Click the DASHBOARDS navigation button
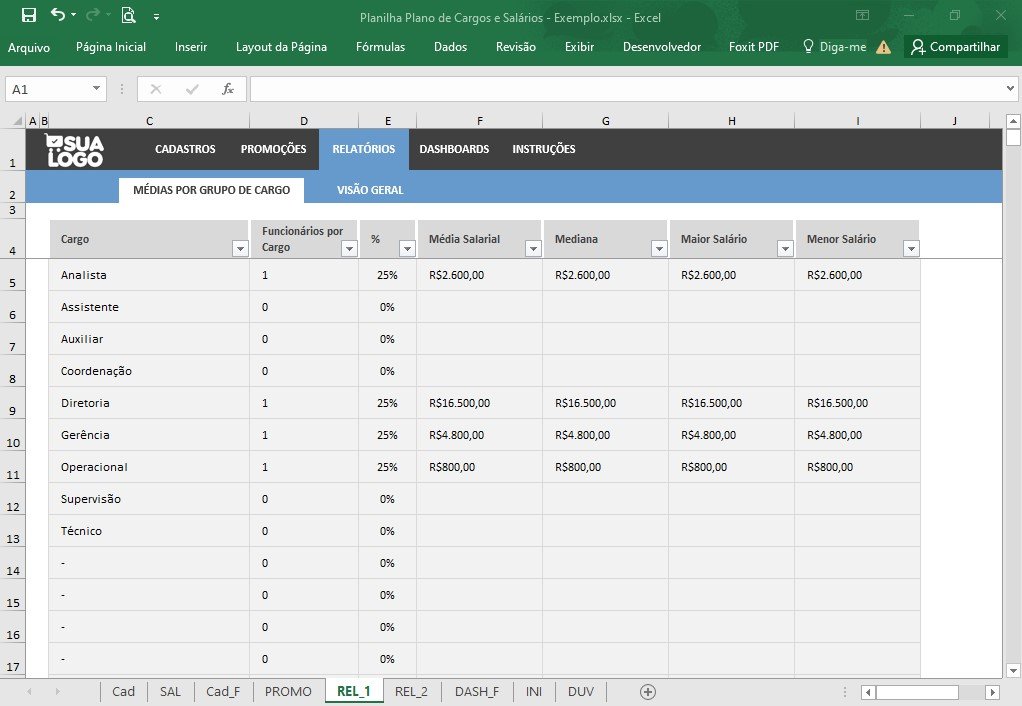 pyautogui.click(x=454, y=149)
